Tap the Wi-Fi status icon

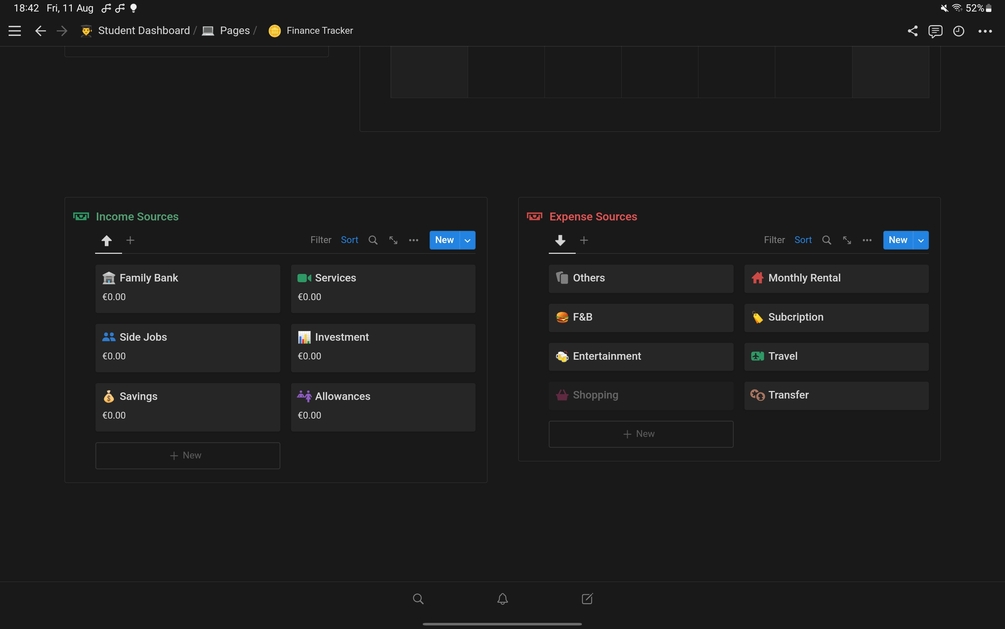tap(957, 8)
